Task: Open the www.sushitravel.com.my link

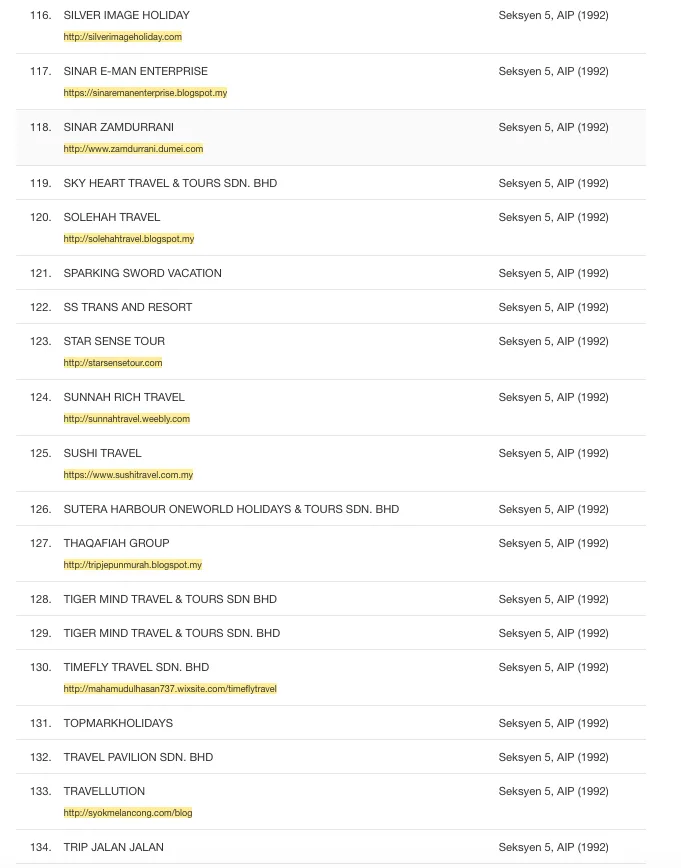Action: tap(128, 475)
